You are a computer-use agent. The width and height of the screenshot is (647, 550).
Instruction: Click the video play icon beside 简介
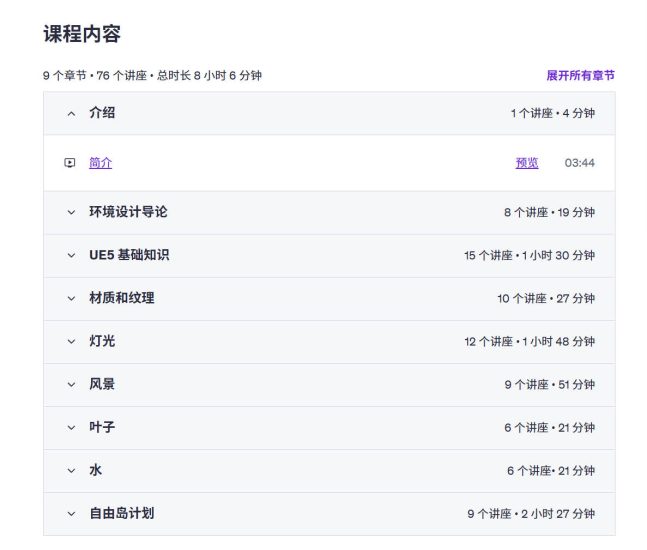coord(70,163)
